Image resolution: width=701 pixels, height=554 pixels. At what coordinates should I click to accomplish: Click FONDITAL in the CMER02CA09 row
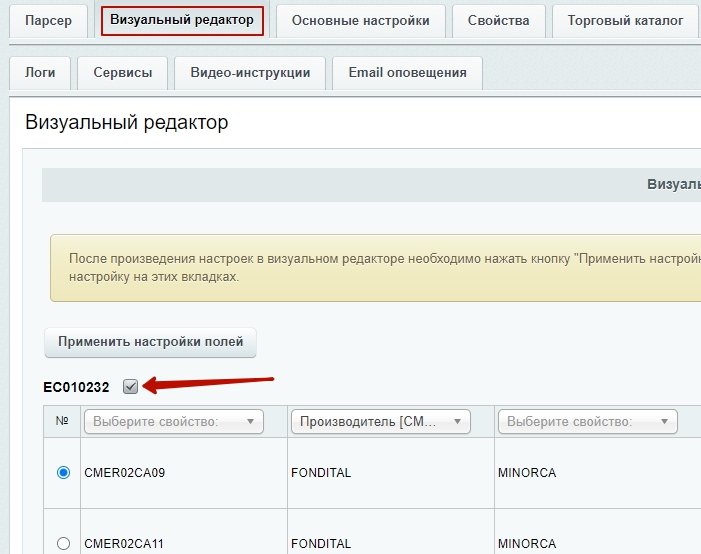[321, 473]
